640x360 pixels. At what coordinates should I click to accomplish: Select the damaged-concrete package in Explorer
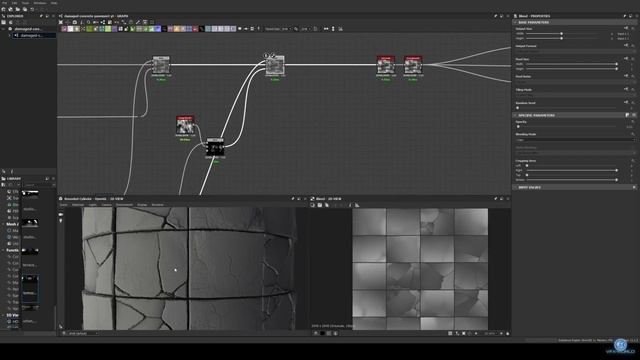[x=28, y=29]
